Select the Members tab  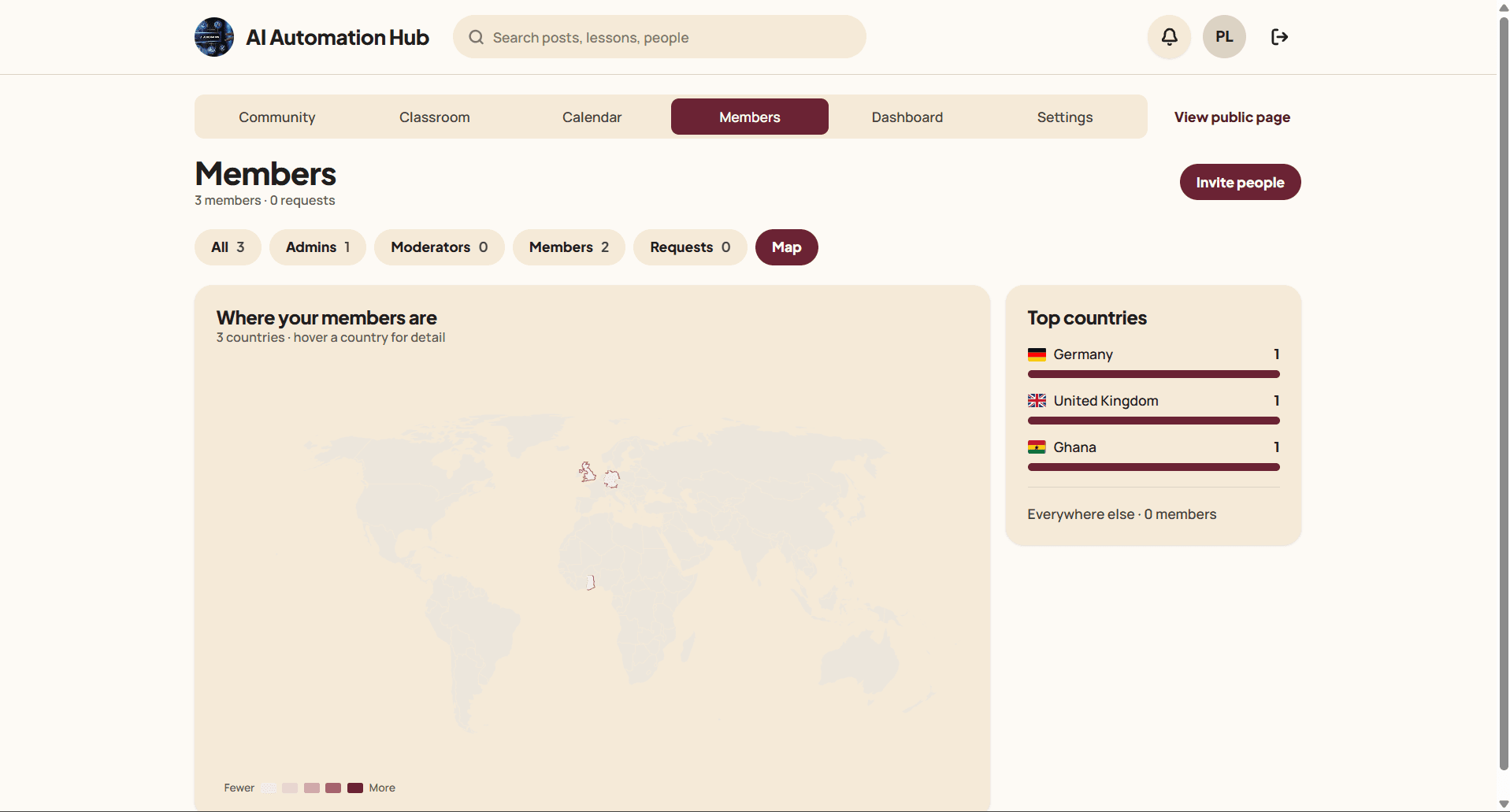pos(750,117)
